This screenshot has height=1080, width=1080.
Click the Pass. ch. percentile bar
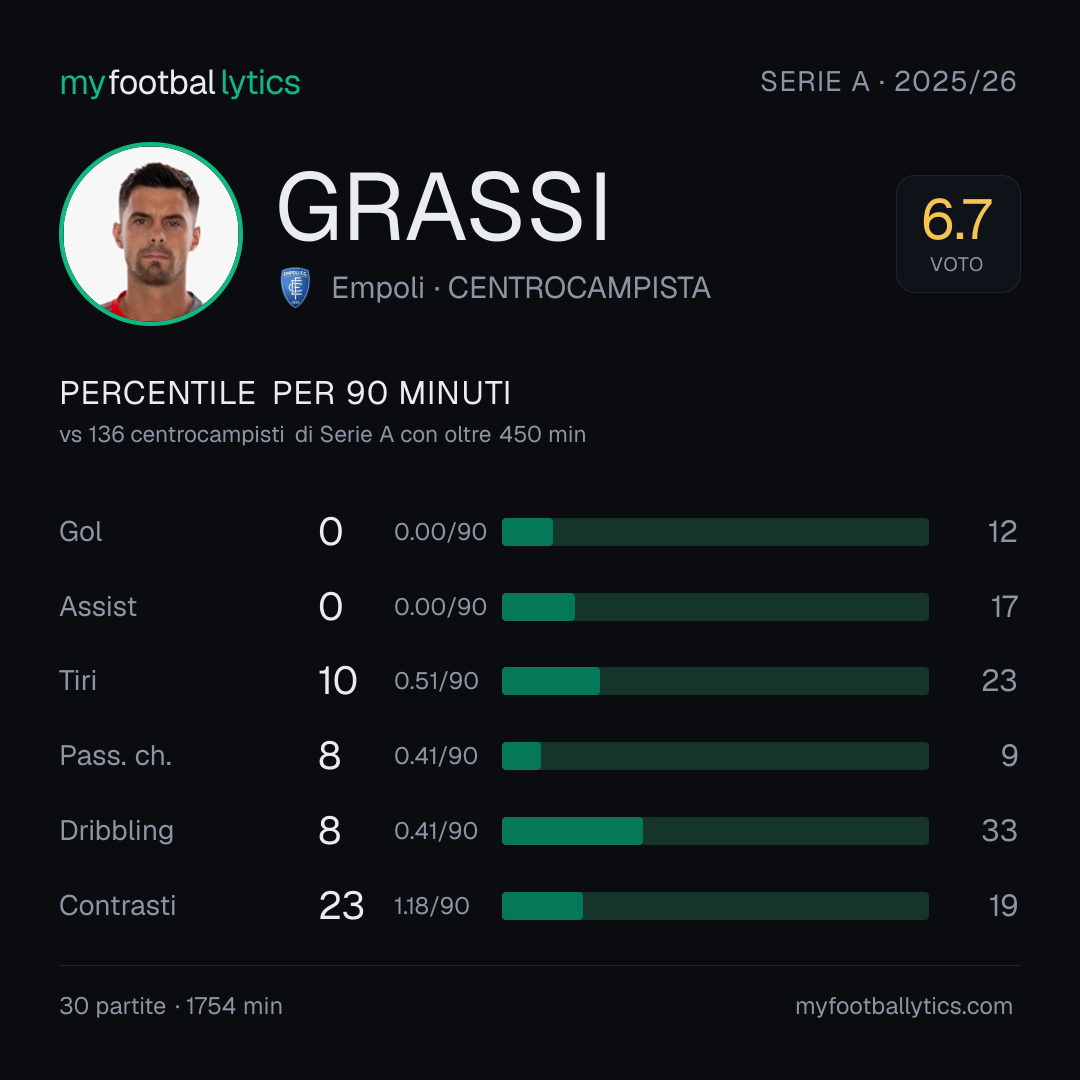(715, 756)
